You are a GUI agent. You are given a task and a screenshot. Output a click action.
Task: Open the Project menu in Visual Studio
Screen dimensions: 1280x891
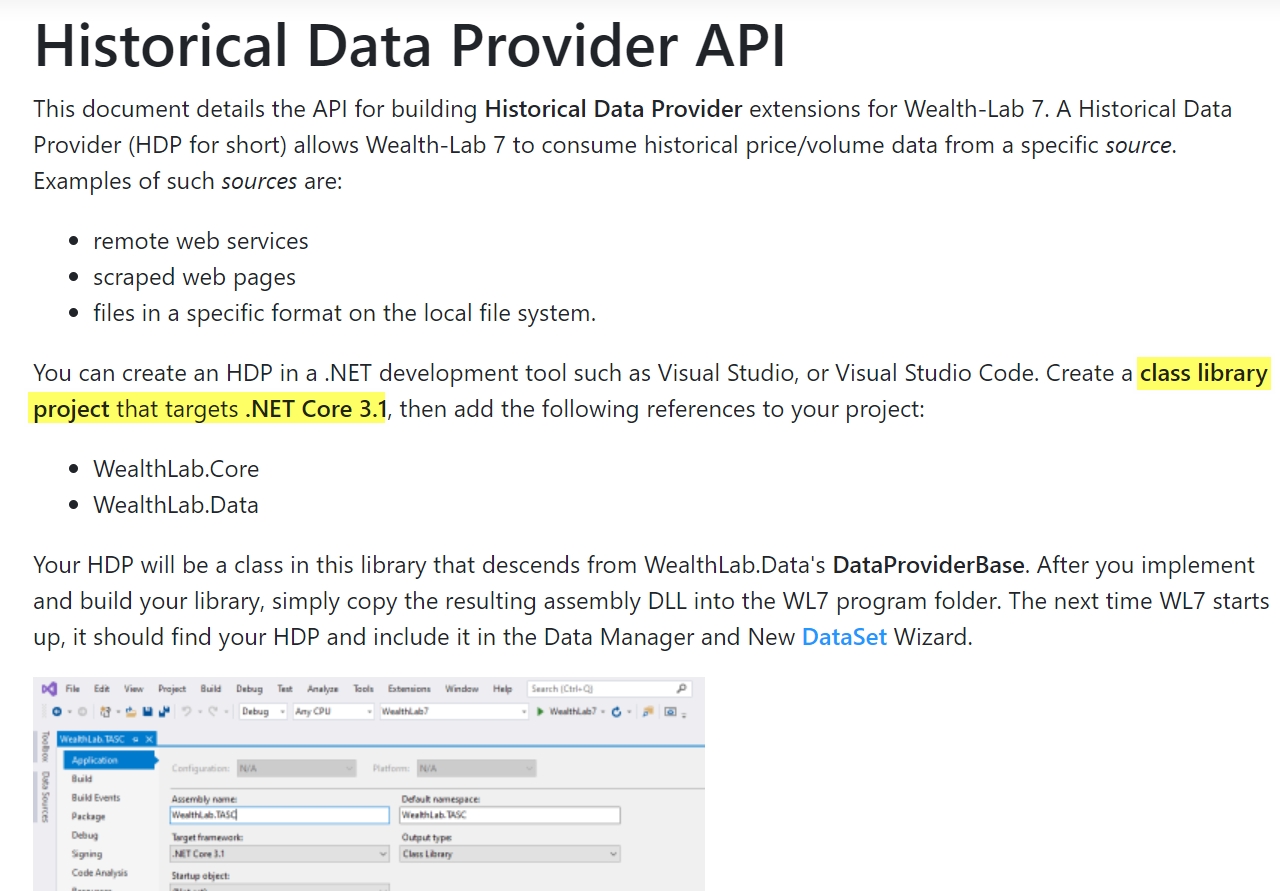pyautogui.click(x=172, y=689)
